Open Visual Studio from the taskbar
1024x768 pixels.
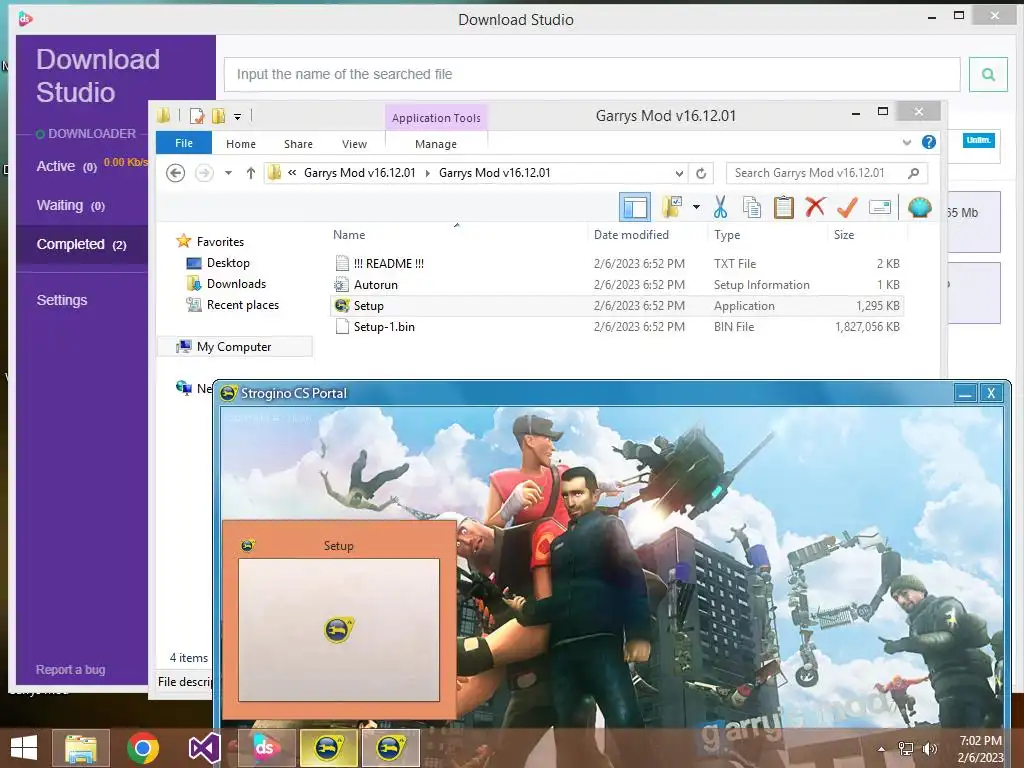[204, 748]
